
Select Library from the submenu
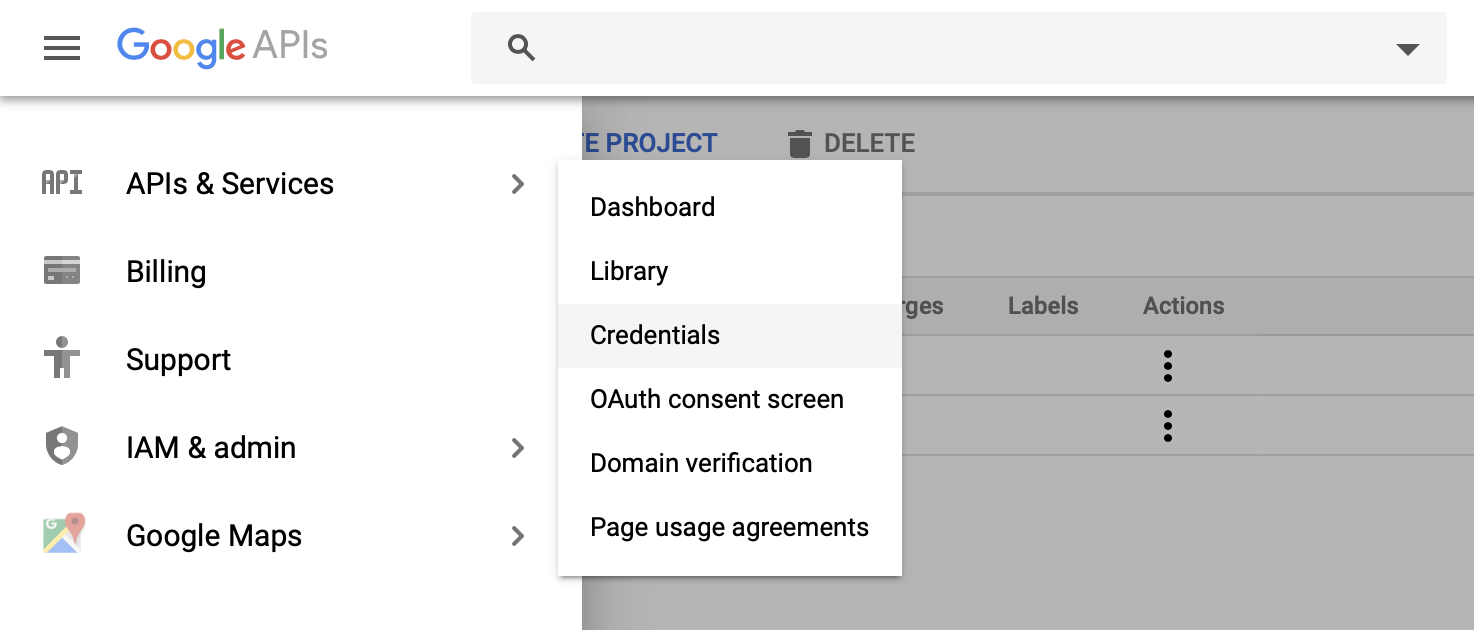point(730,271)
